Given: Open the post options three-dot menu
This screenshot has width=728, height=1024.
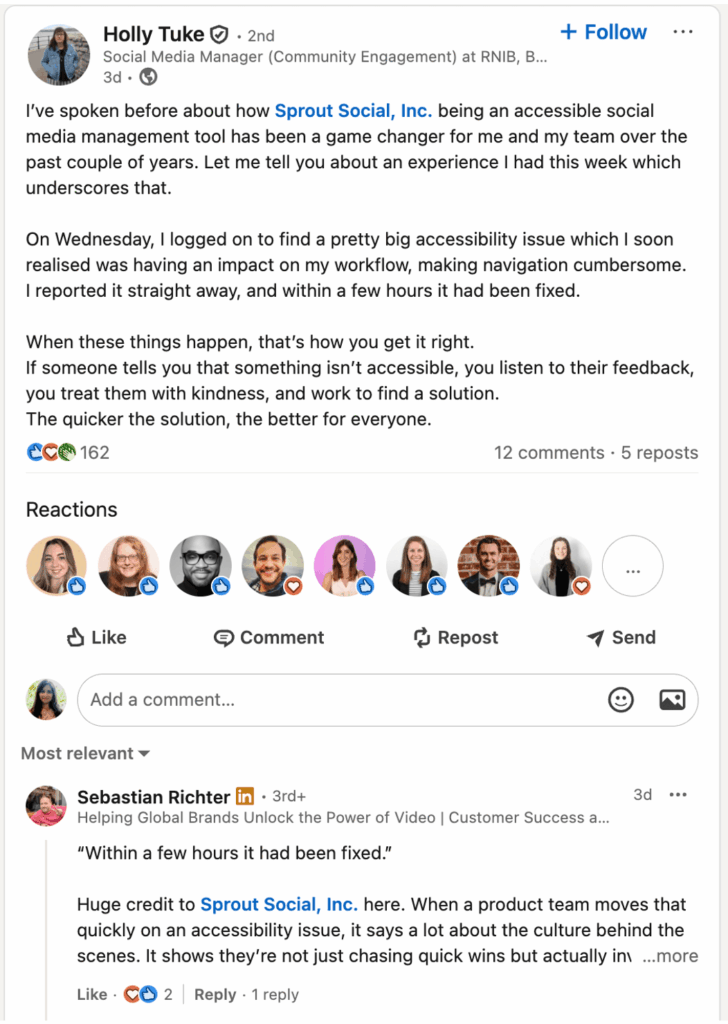Looking at the screenshot, I should [x=683, y=31].
